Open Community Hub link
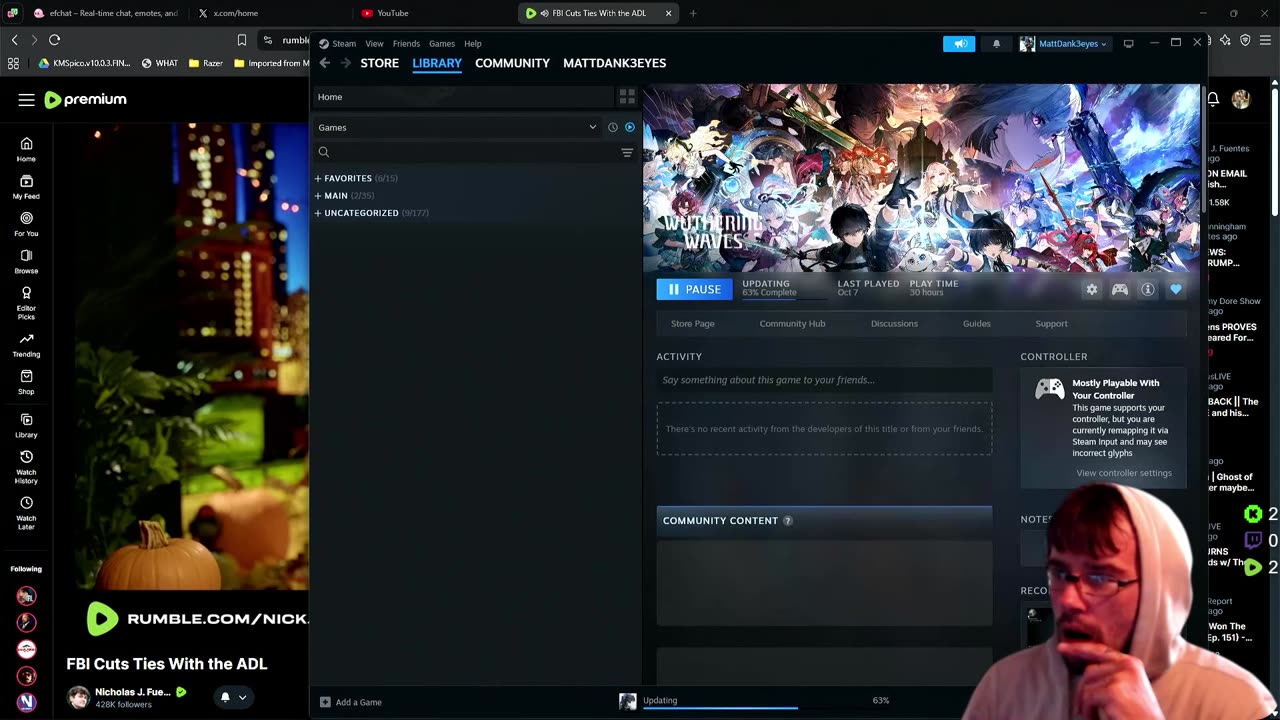1280x720 pixels. pyautogui.click(x=792, y=324)
